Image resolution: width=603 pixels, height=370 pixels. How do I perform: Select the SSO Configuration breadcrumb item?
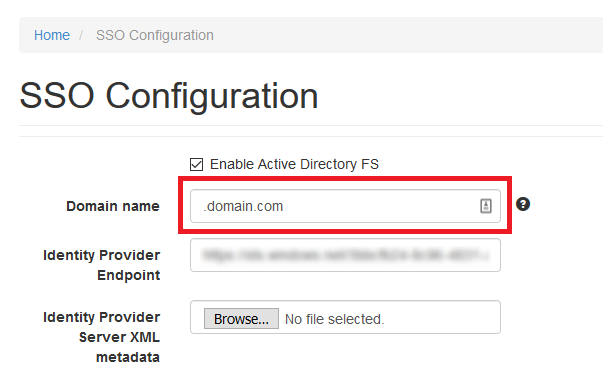click(155, 35)
